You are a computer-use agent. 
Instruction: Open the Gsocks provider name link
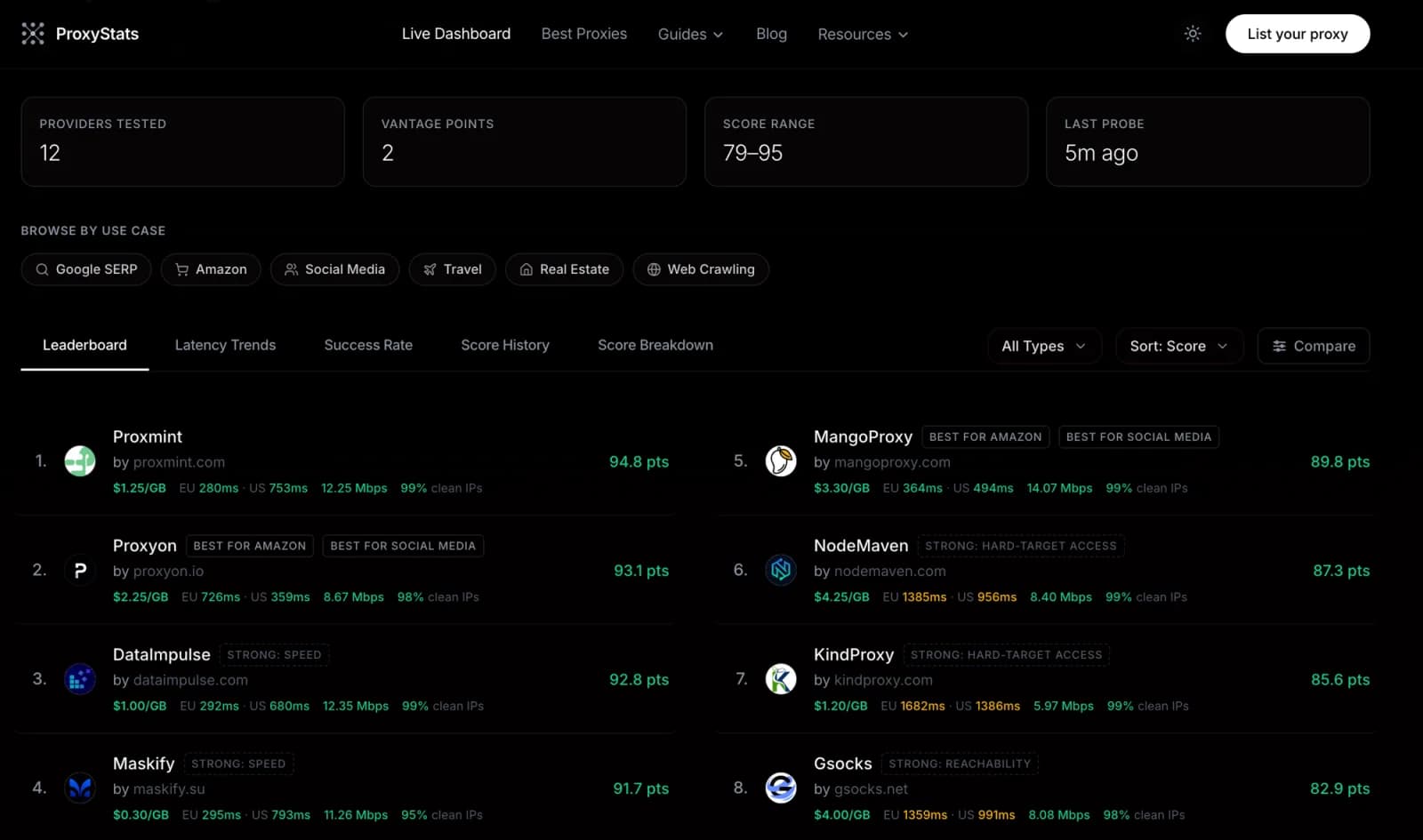(843, 764)
